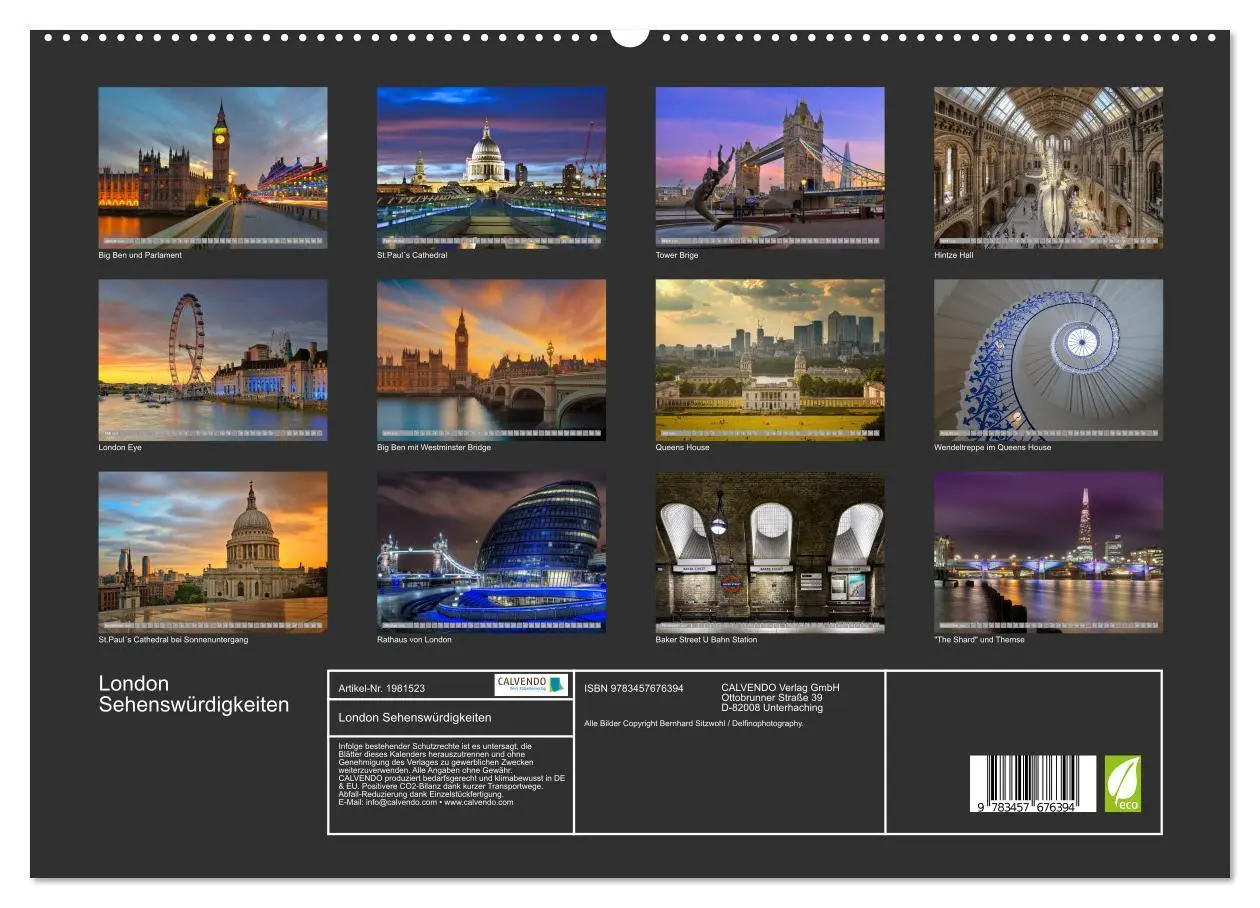The width and height of the screenshot is (1260, 908).
Task: Select St. Paul's Cathedral sunset photo
Action: (212, 552)
